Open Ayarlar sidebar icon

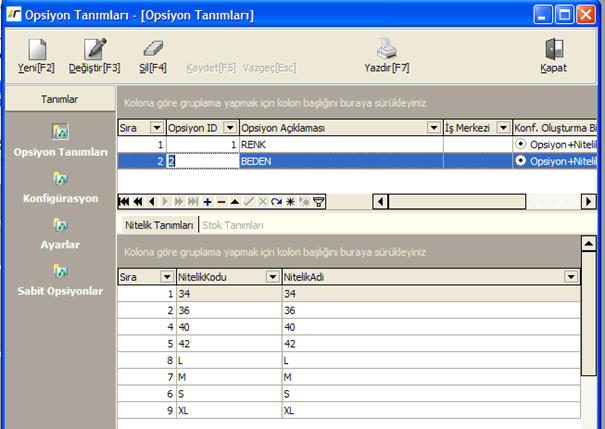(x=61, y=225)
